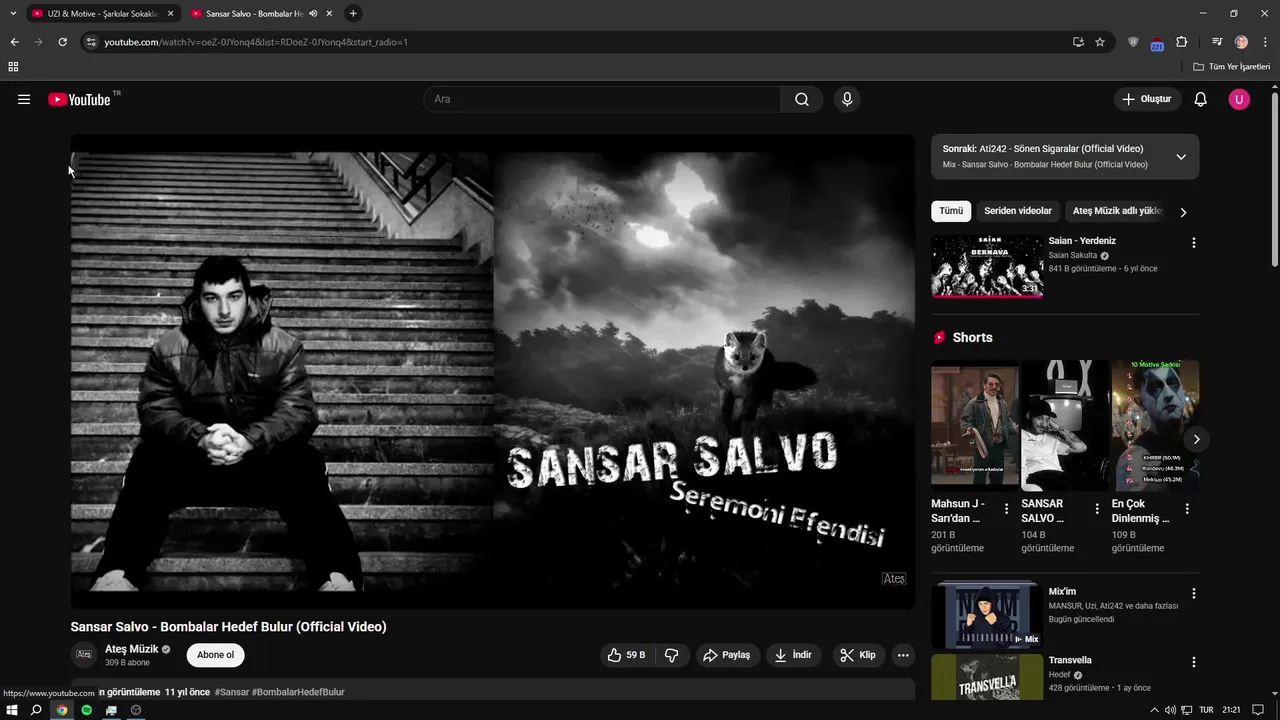The image size is (1280, 720).
Task: Click İndir download button
Action: pyautogui.click(x=793, y=655)
